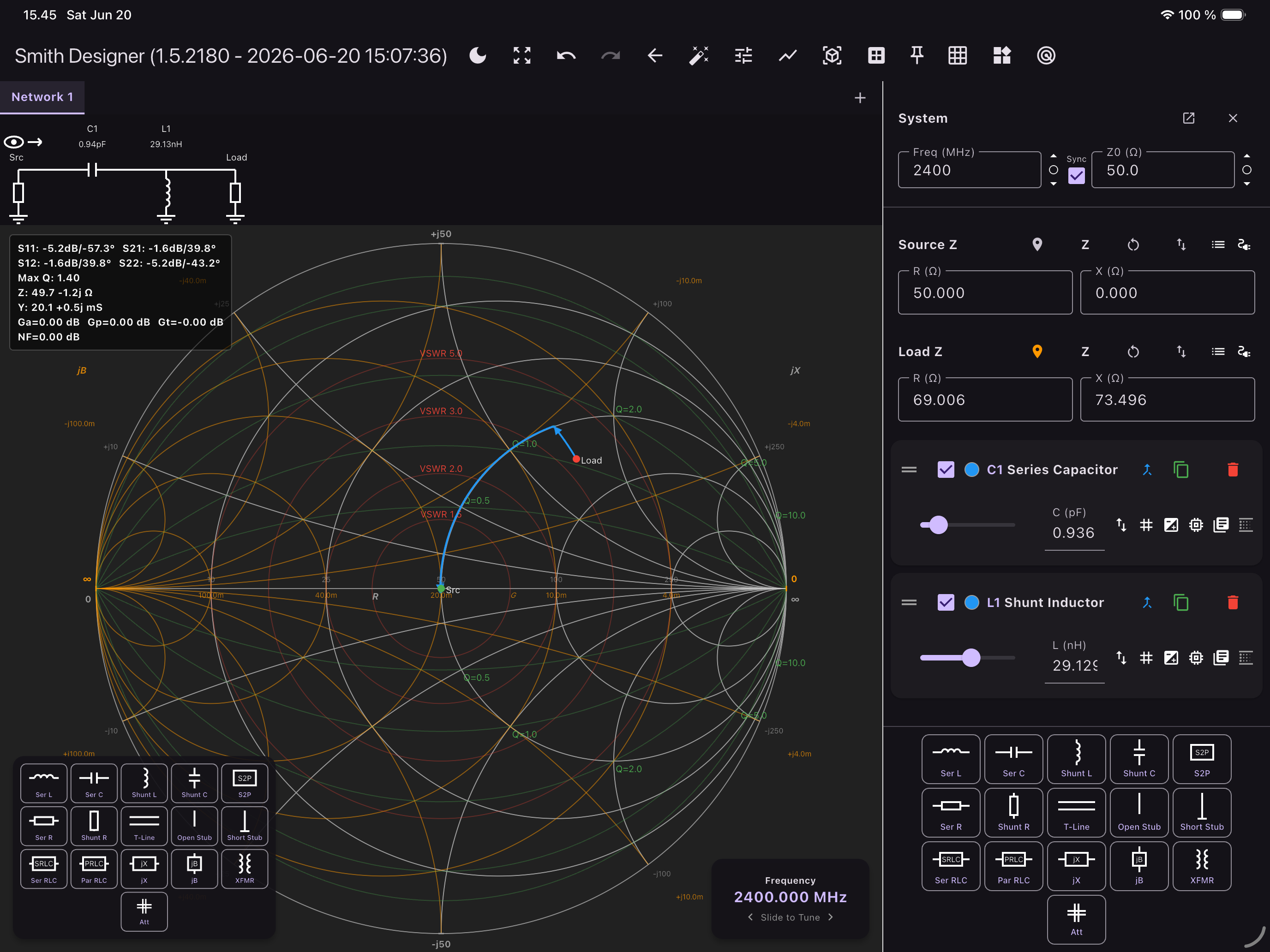Open the widgets icon in toolbar
The height and width of the screenshot is (952, 1270).
pos(1002,56)
